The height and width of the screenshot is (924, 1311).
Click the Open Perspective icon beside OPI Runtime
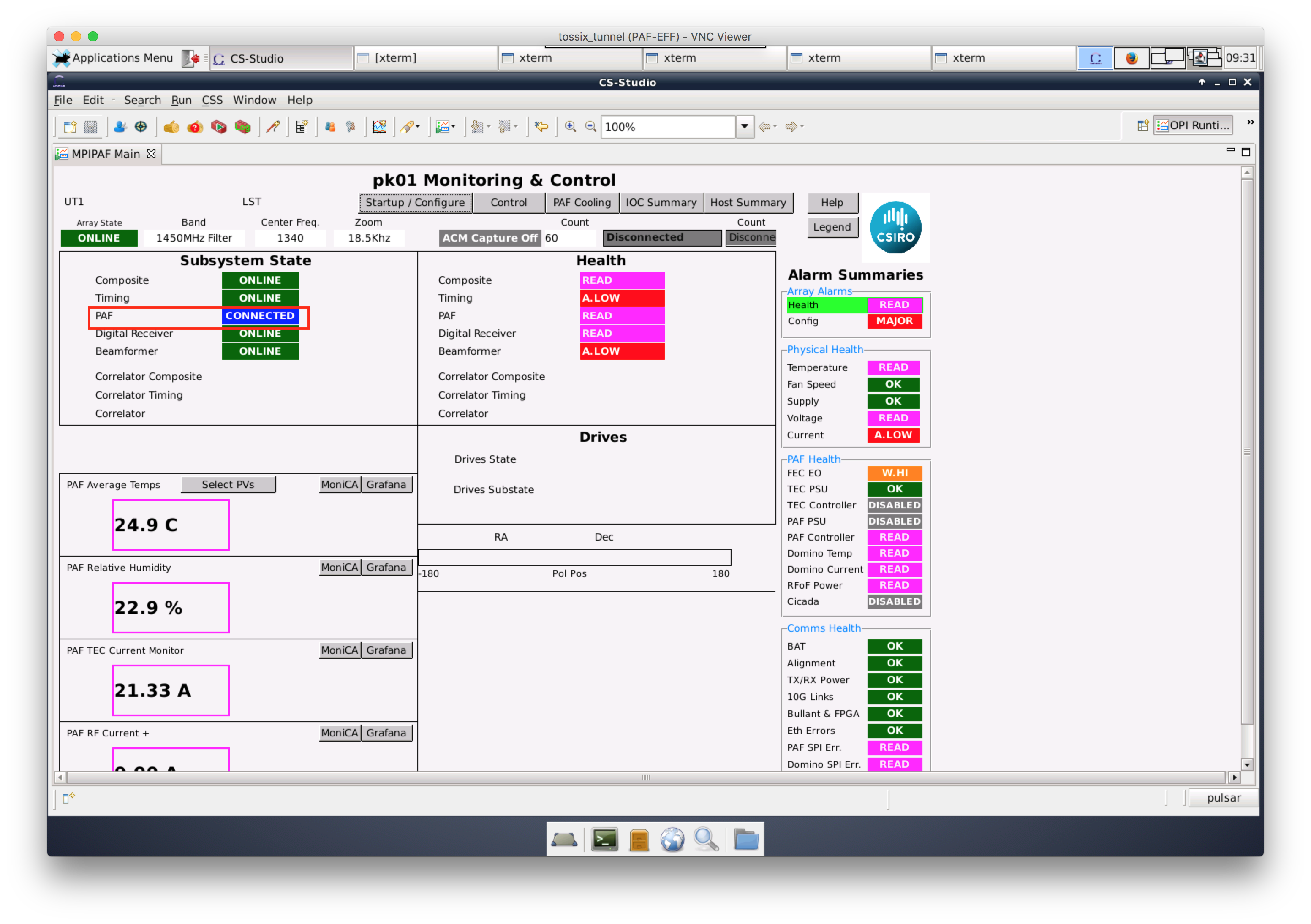point(1142,126)
